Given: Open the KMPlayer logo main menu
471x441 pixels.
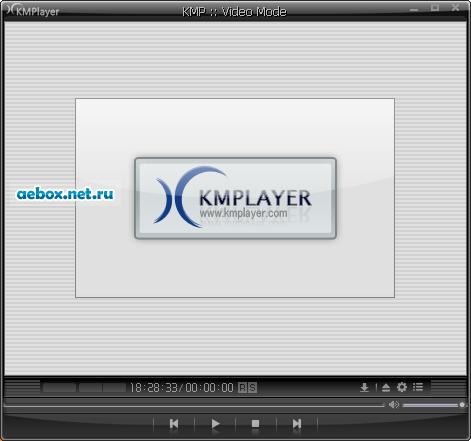Looking at the screenshot, I should [32, 10].
